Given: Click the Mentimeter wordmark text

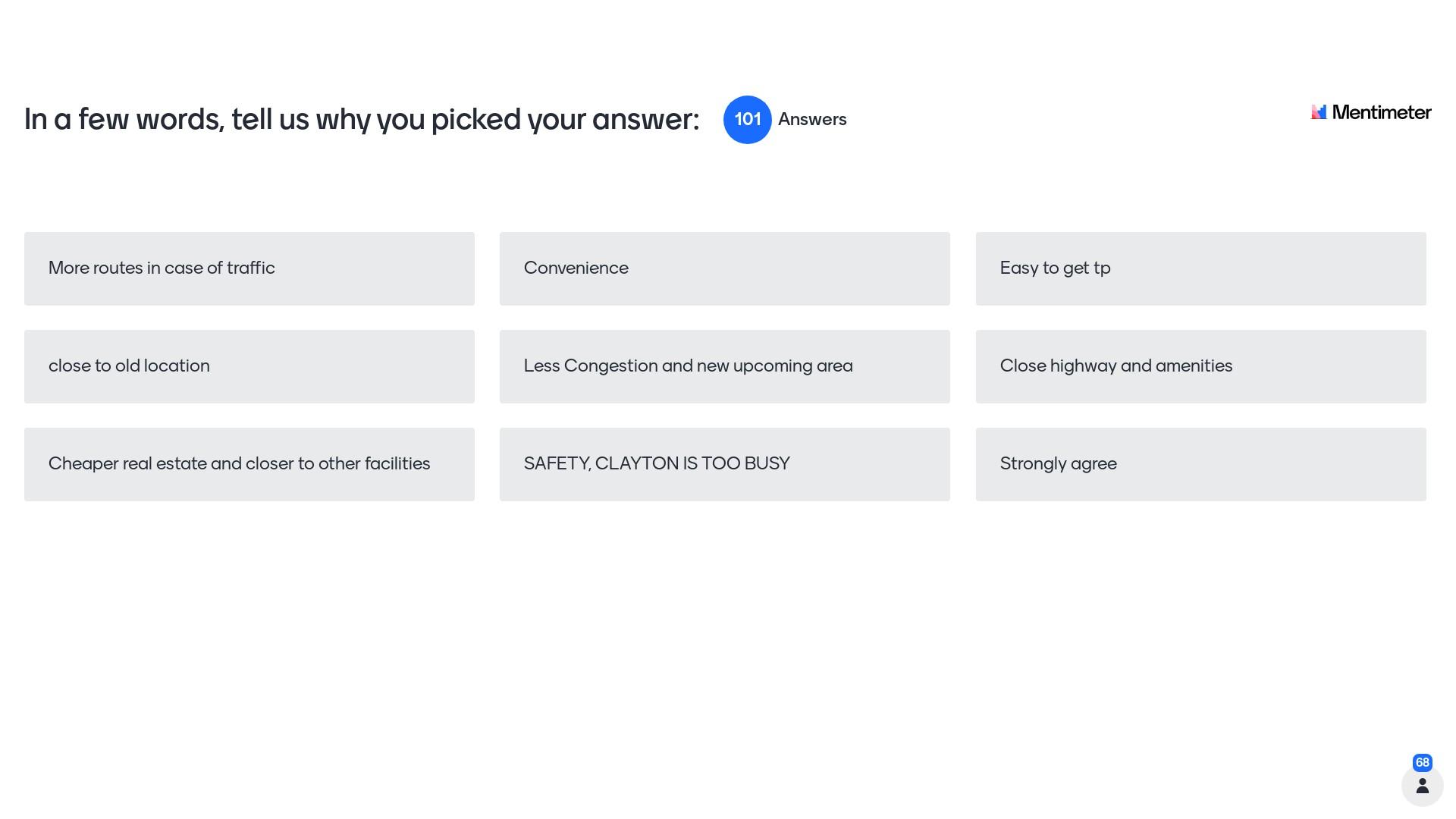Looking at the screenshot, I should click(x=1381, y=112).
